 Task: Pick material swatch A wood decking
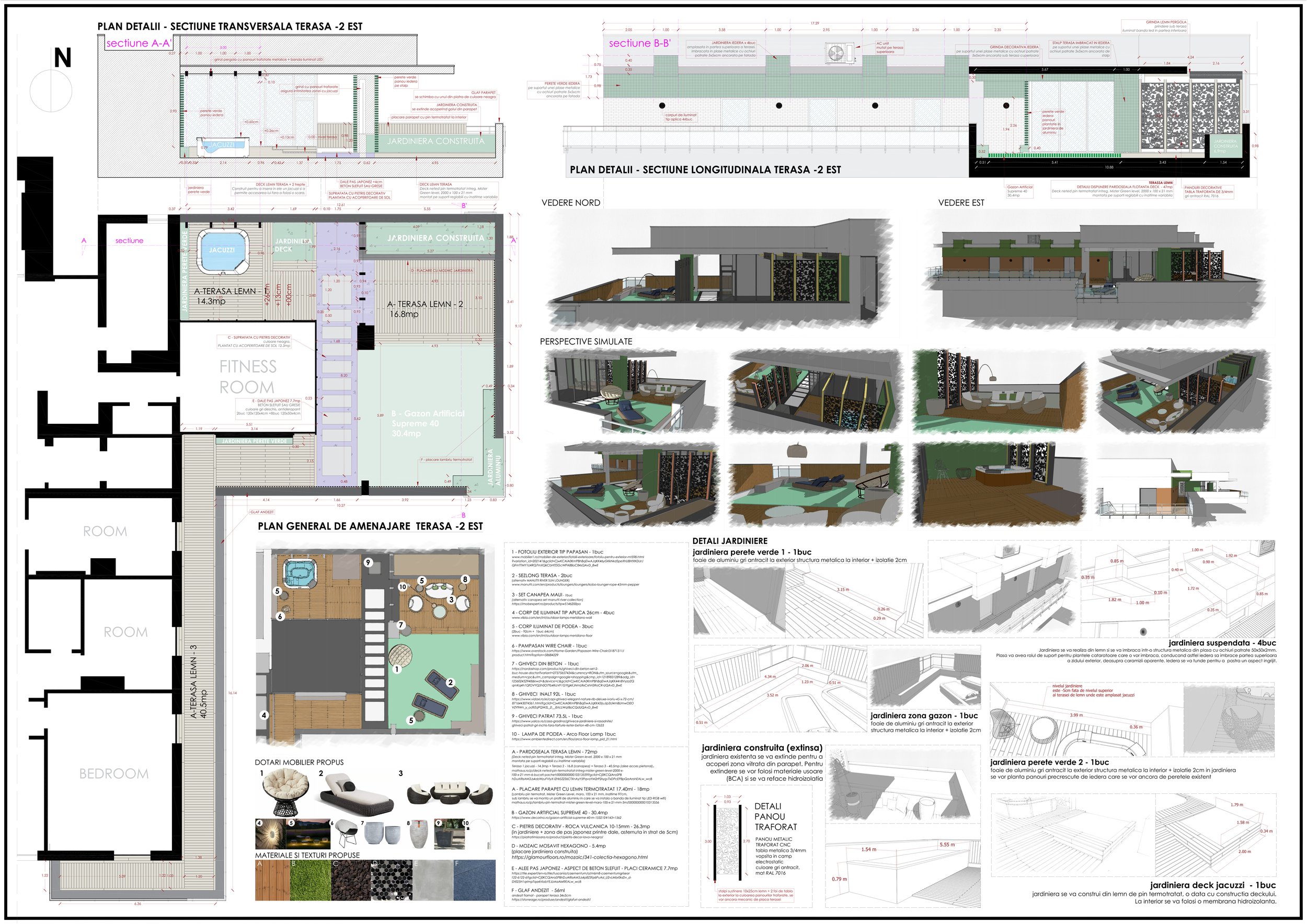[273, 880]
